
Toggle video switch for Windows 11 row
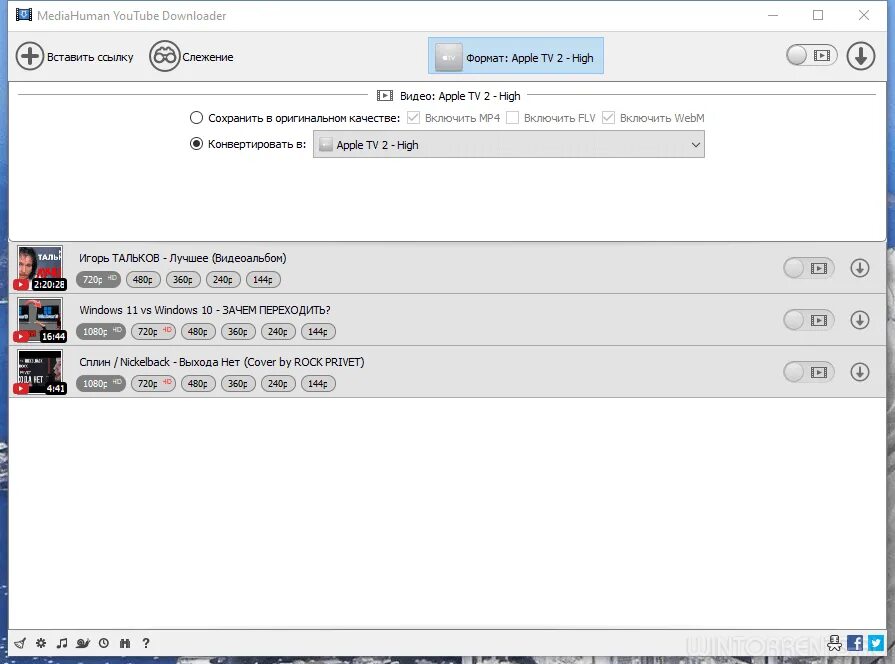tap(809, 320)
